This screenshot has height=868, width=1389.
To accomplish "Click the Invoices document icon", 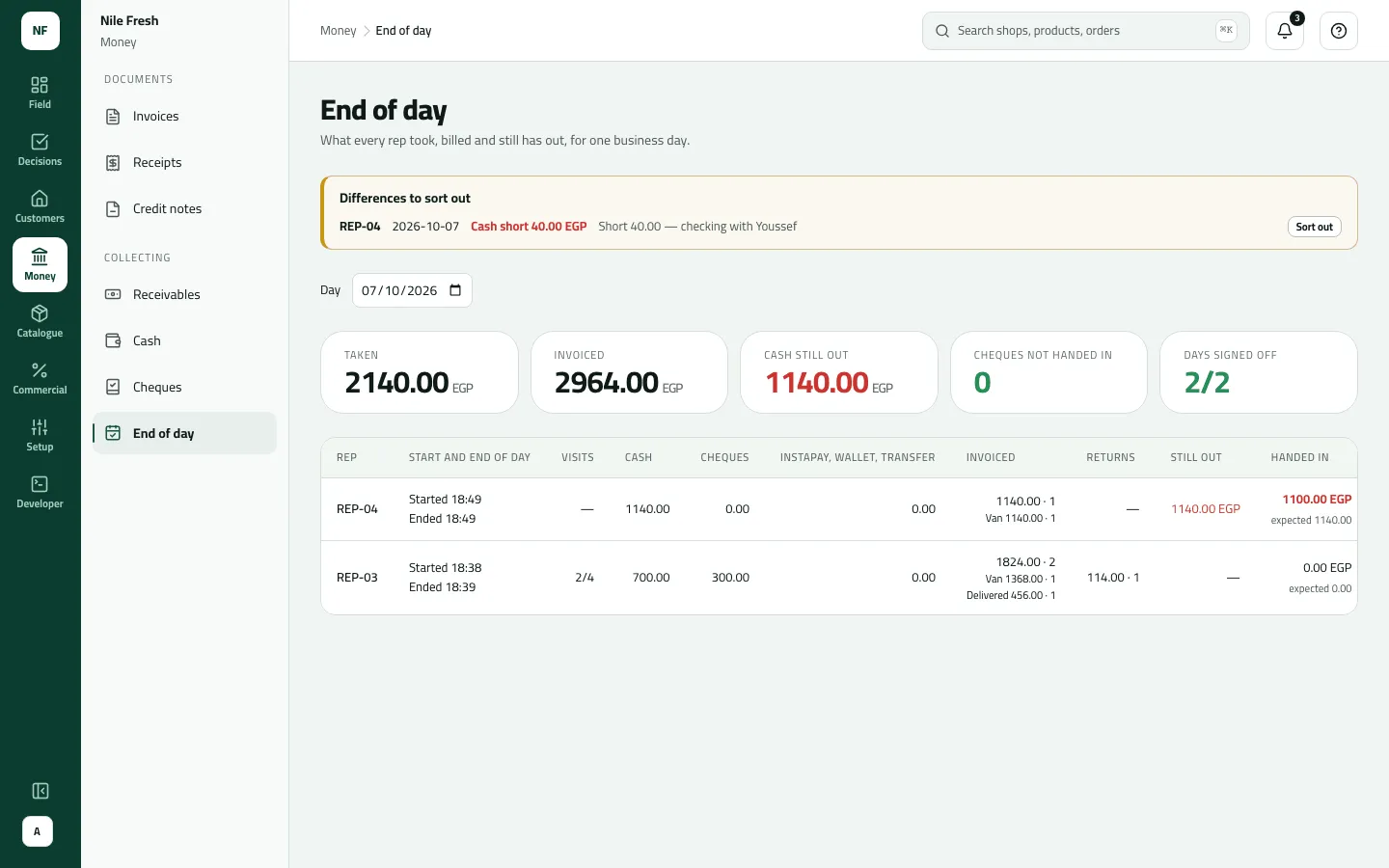I will [113, 117].
